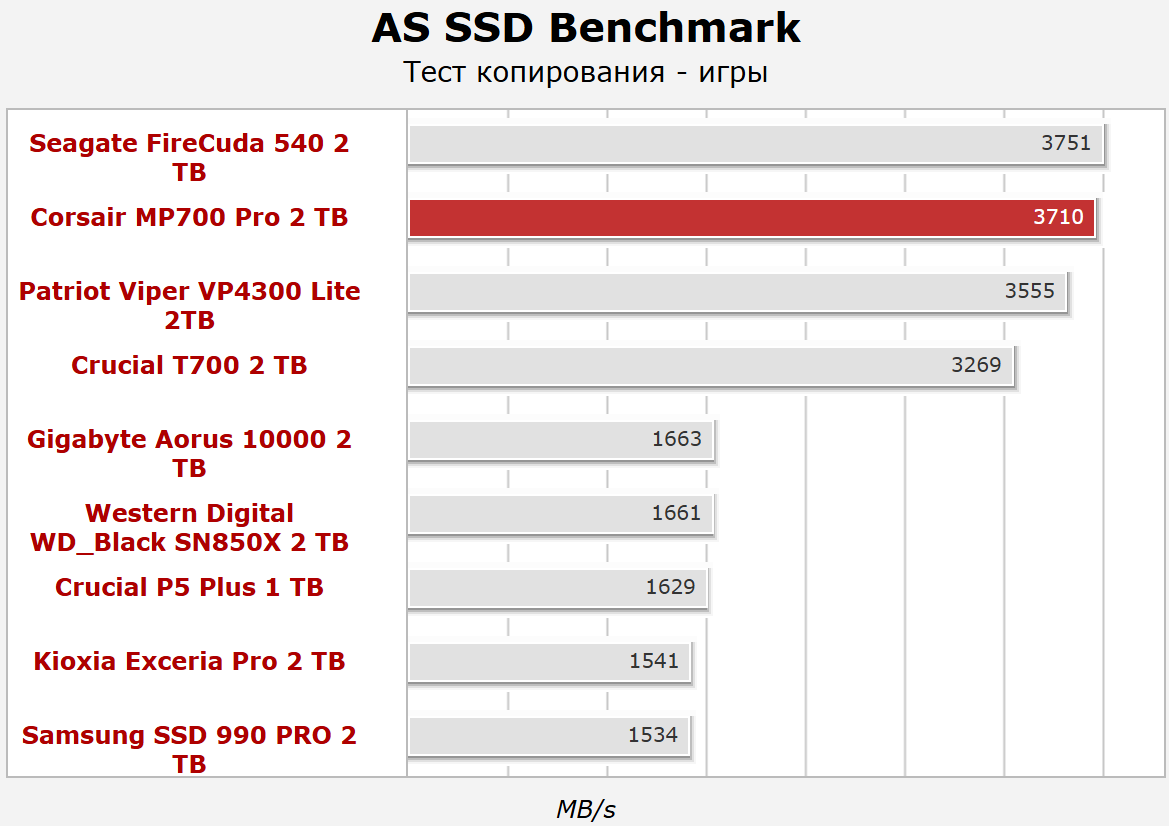Select the Kioxia Exceria Pro 2 TB label
This screenshot has width=1169, height=826.
(189, 662)
